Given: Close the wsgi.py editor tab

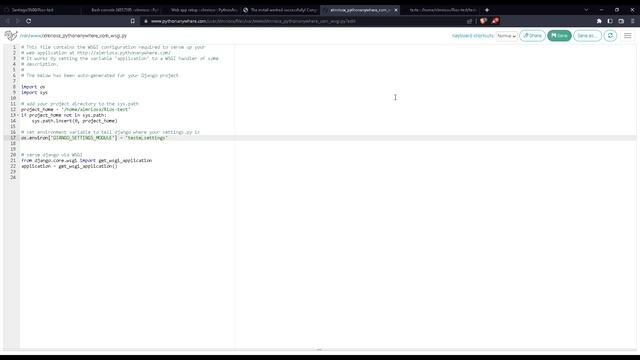Looking at the screenshot, I should click(x=396, y=10).
